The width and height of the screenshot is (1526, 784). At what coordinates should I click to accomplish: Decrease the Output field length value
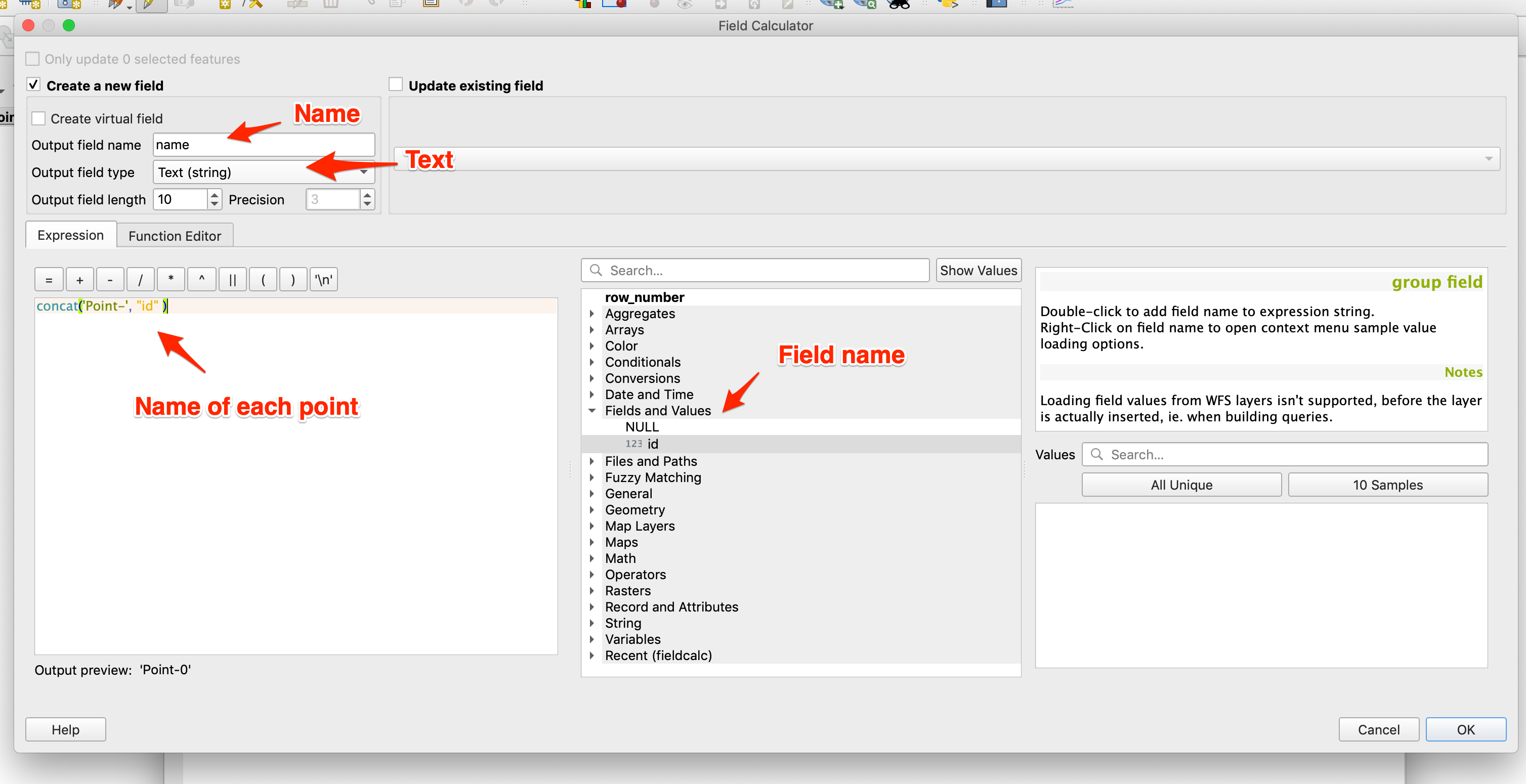[x=215, y=204]
